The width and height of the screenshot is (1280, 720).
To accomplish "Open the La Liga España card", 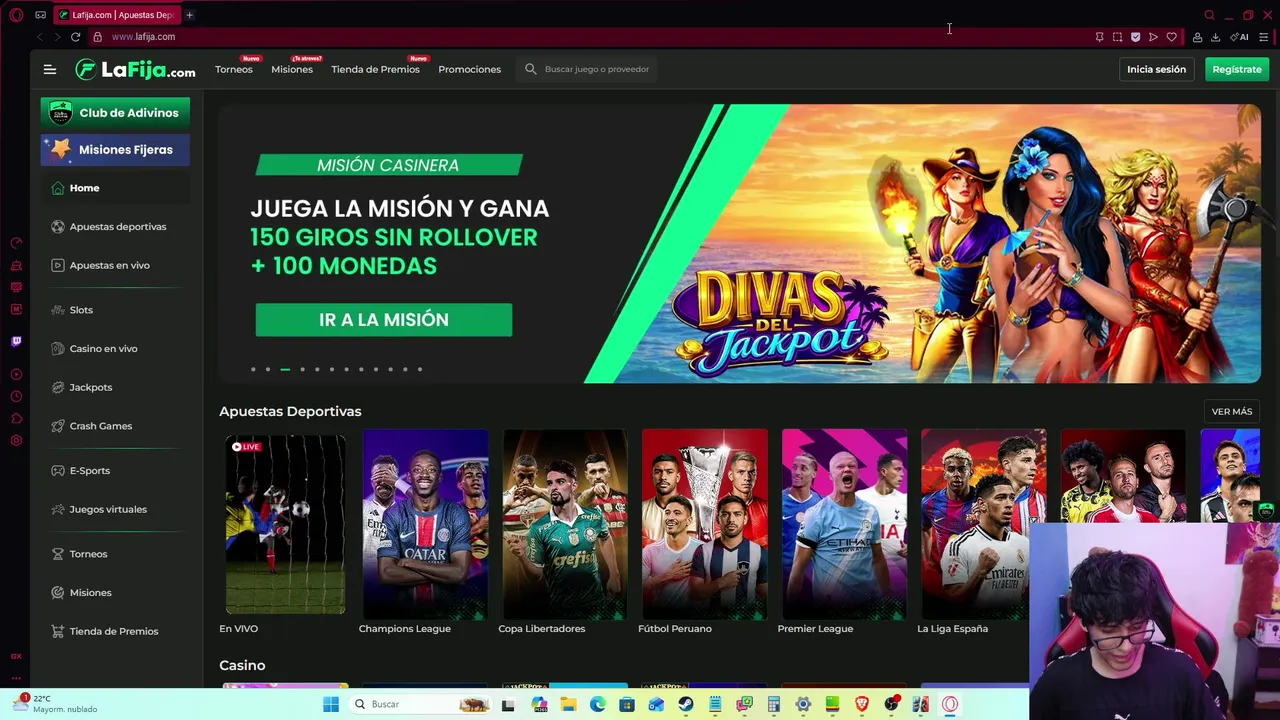I will 984,524.
